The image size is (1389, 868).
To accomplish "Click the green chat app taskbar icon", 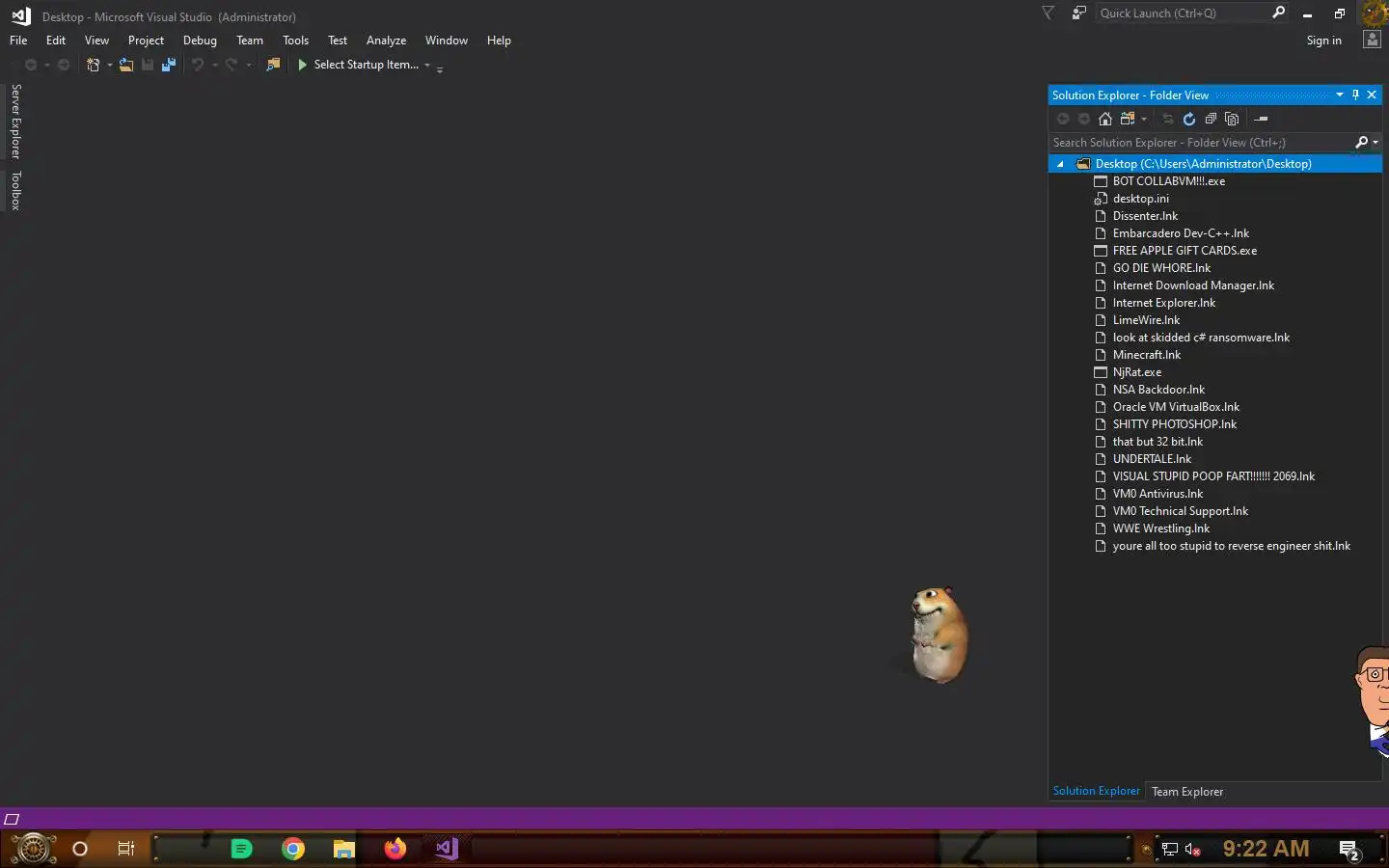I will (242, 849).
